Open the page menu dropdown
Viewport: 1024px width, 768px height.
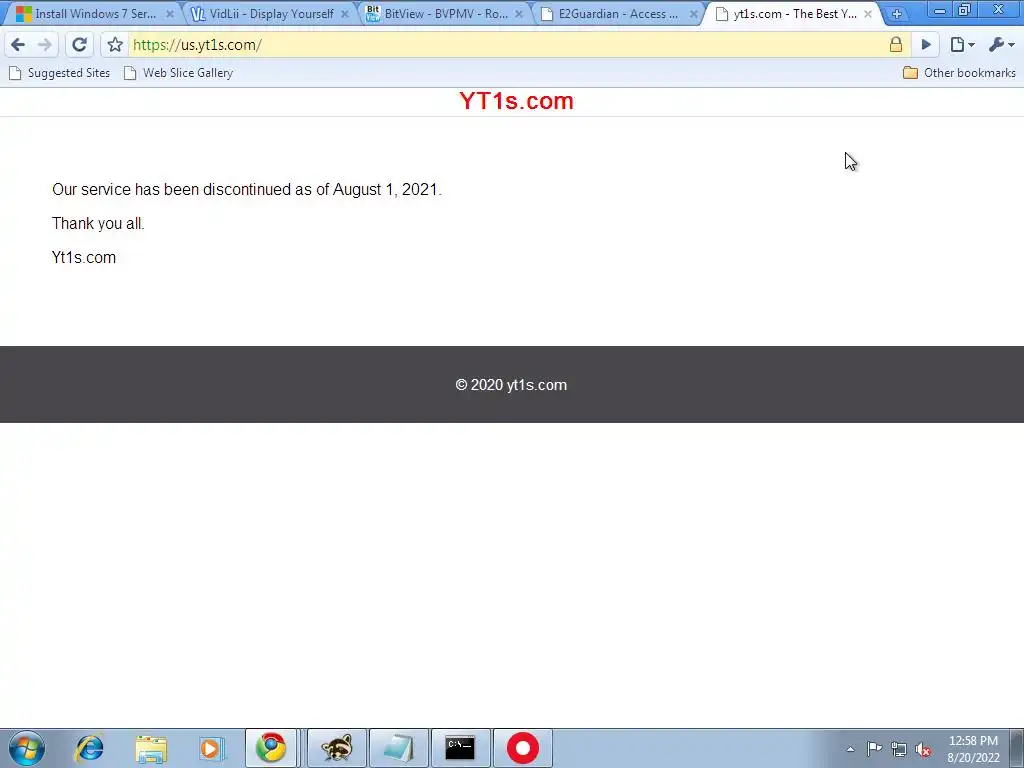tap(962, 44)
